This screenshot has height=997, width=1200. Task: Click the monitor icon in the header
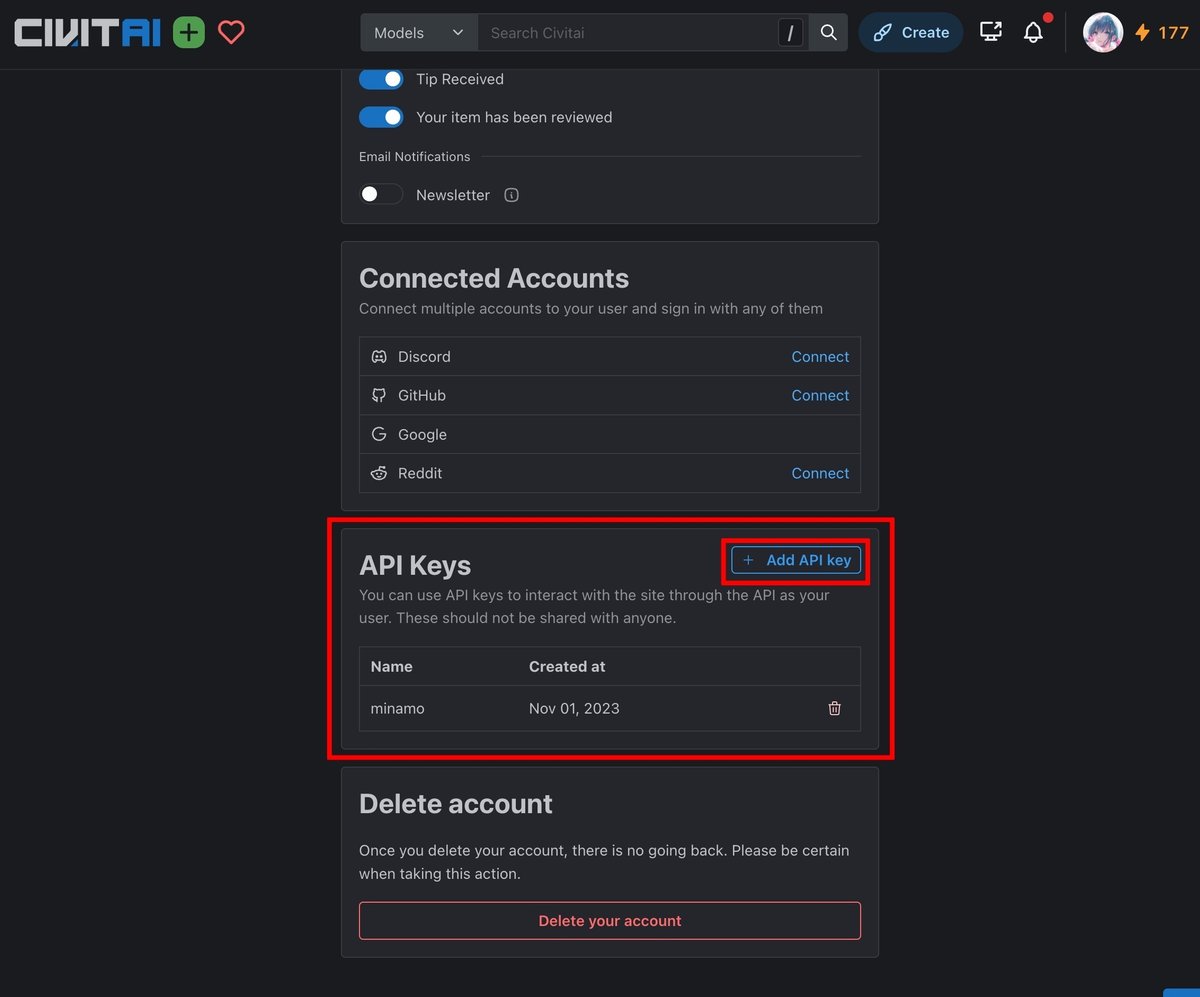(990, 32)
